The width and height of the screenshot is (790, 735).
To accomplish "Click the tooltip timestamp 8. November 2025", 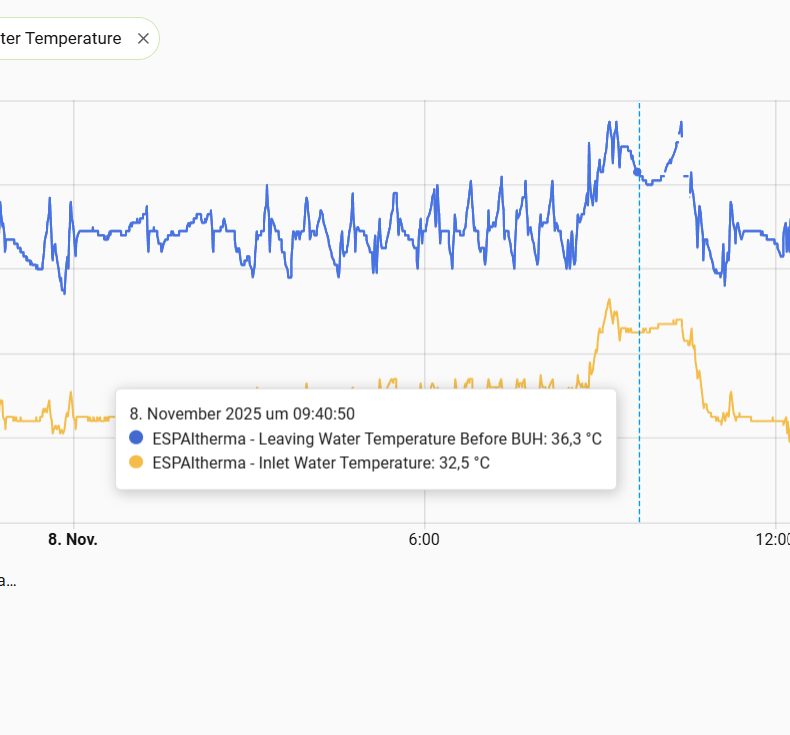I will (x=242, y=413).
